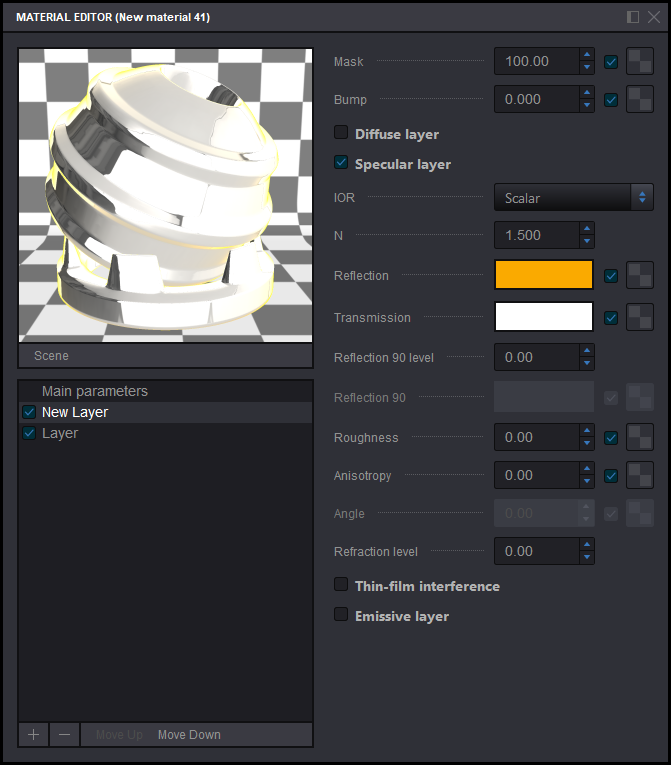Pick the orange Reflection color

(x=544, y=275)
